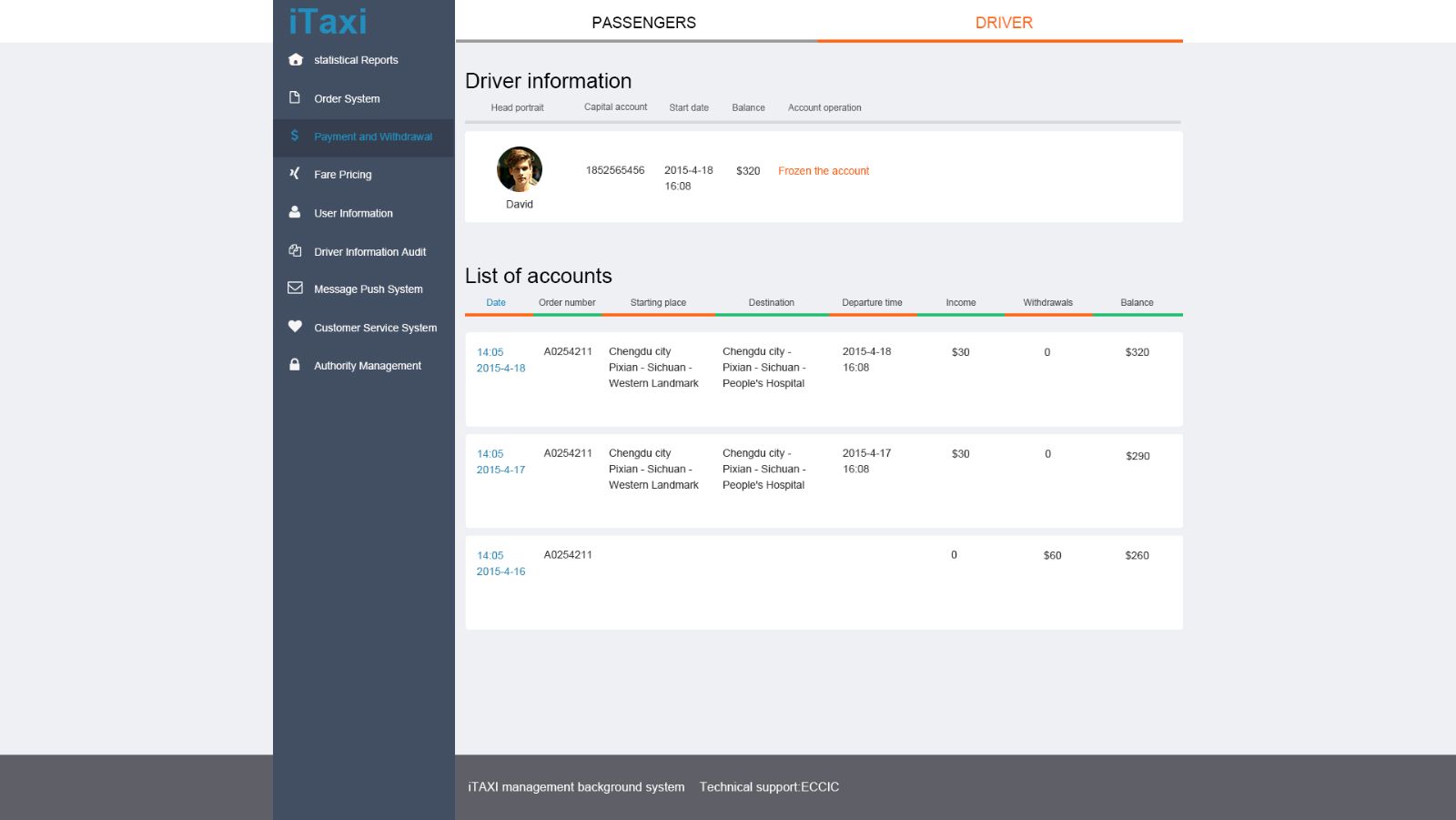The height and width of the screenshot is (820, 1456).
Task: Sort accounts by the Date column header
Action: 496,303
